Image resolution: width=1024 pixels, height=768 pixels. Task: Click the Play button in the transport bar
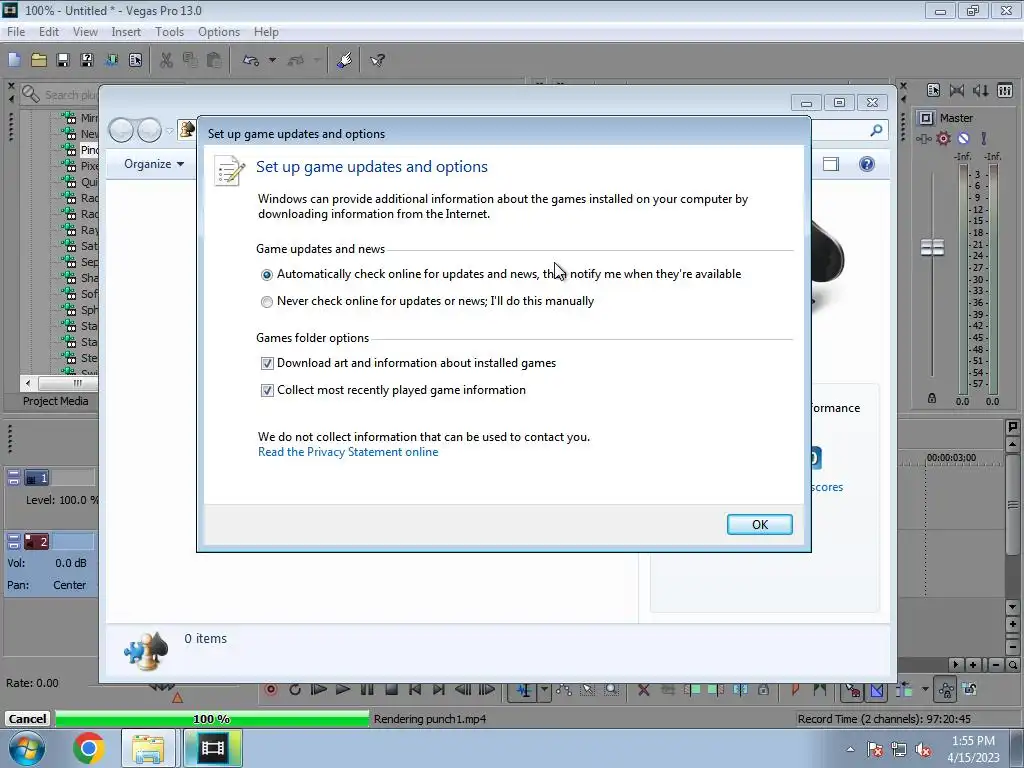click(343, 690)
